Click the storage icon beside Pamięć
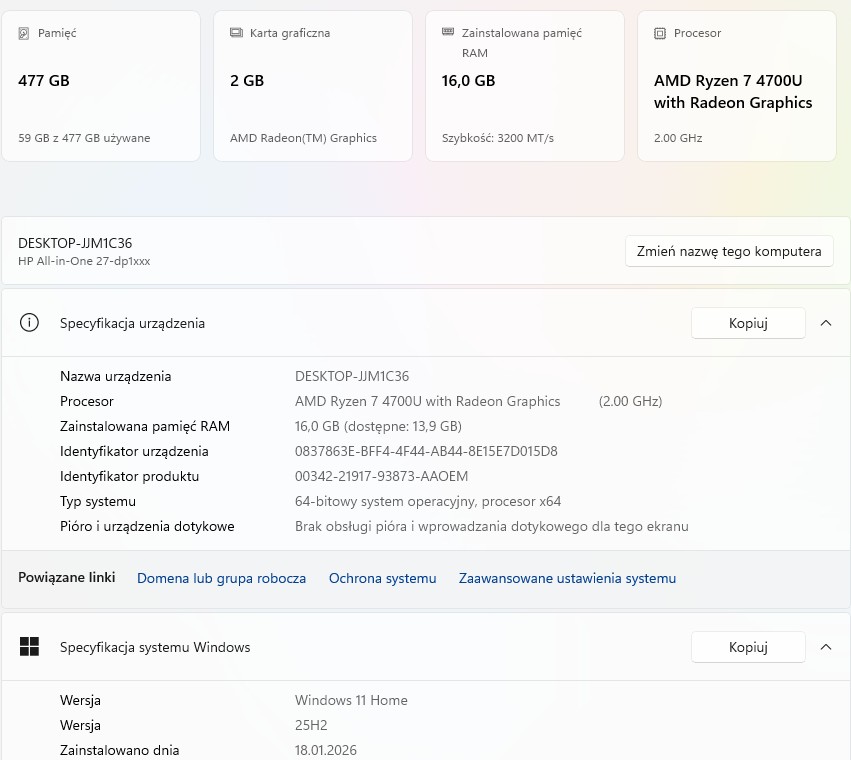This screenshot has width=851, height=760. (x=24, y=33)
